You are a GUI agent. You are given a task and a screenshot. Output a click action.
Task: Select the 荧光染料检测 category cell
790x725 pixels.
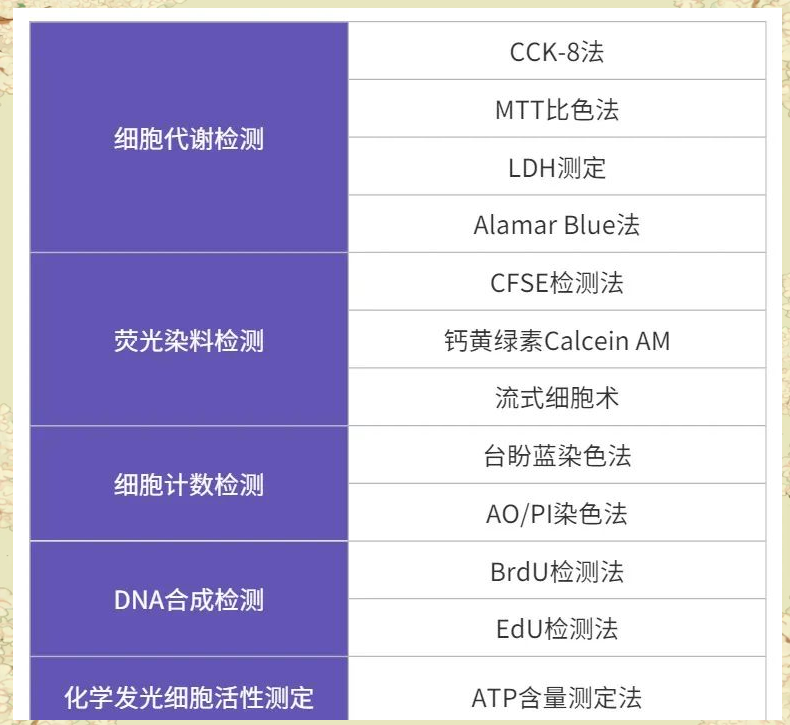click(189, 340)
